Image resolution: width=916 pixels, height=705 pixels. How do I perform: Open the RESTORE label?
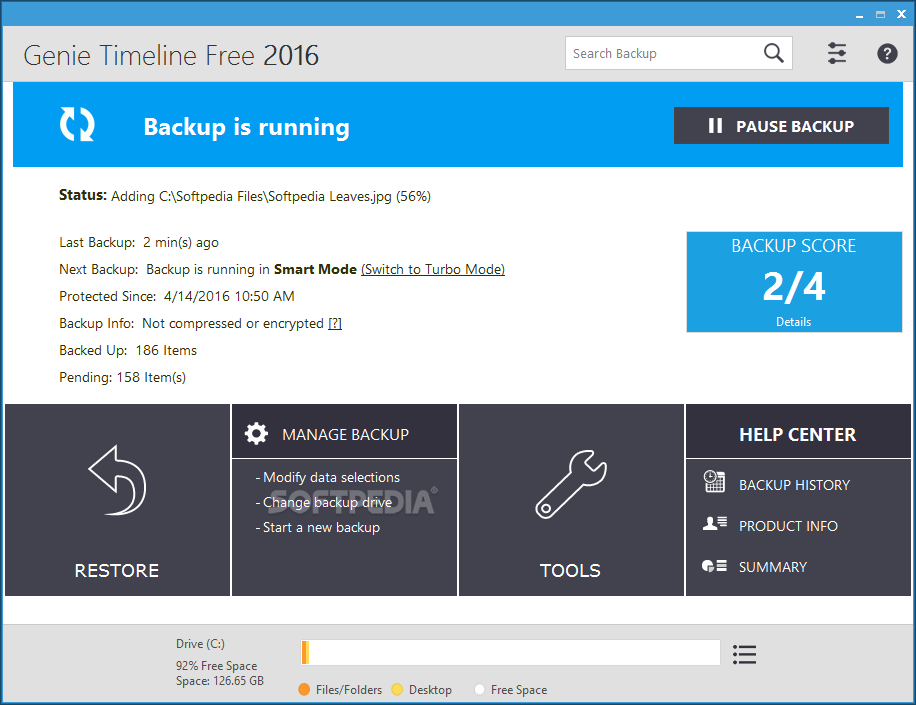click(117, 571)
